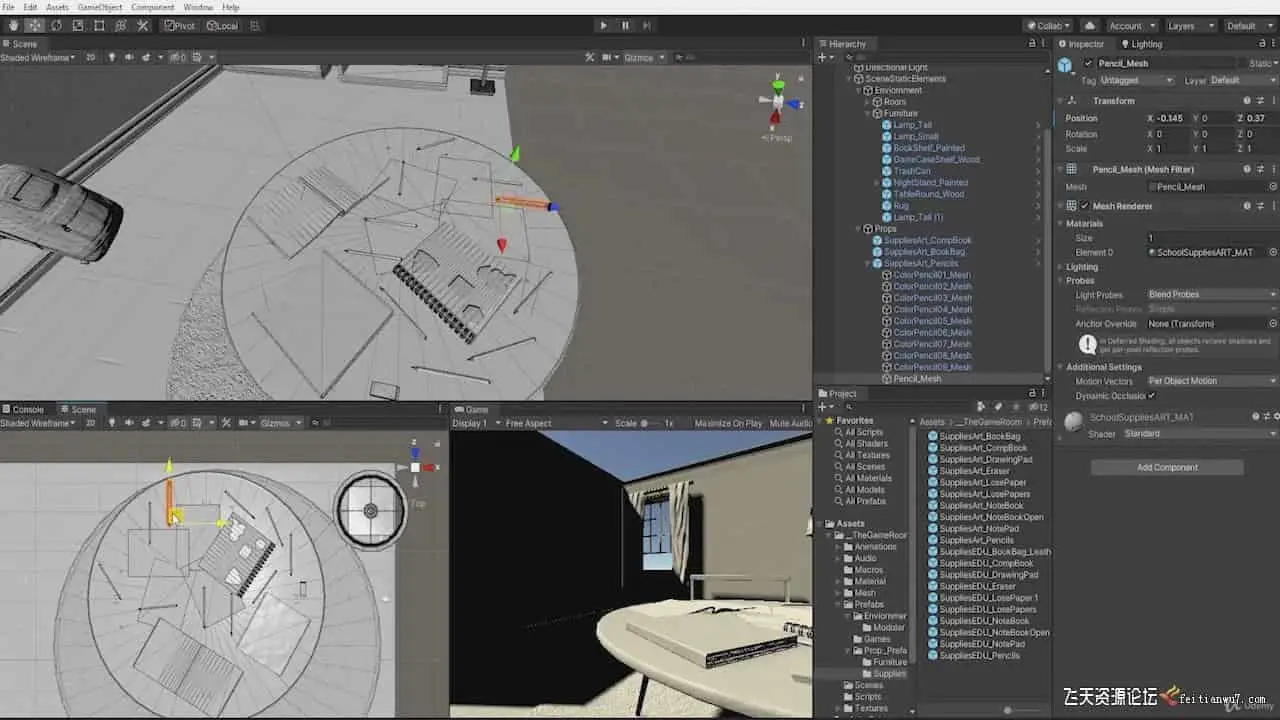The width and height of the screenshot is (1280, 720).
Task: Click the Pause button
Action: (x=625, y=25)
